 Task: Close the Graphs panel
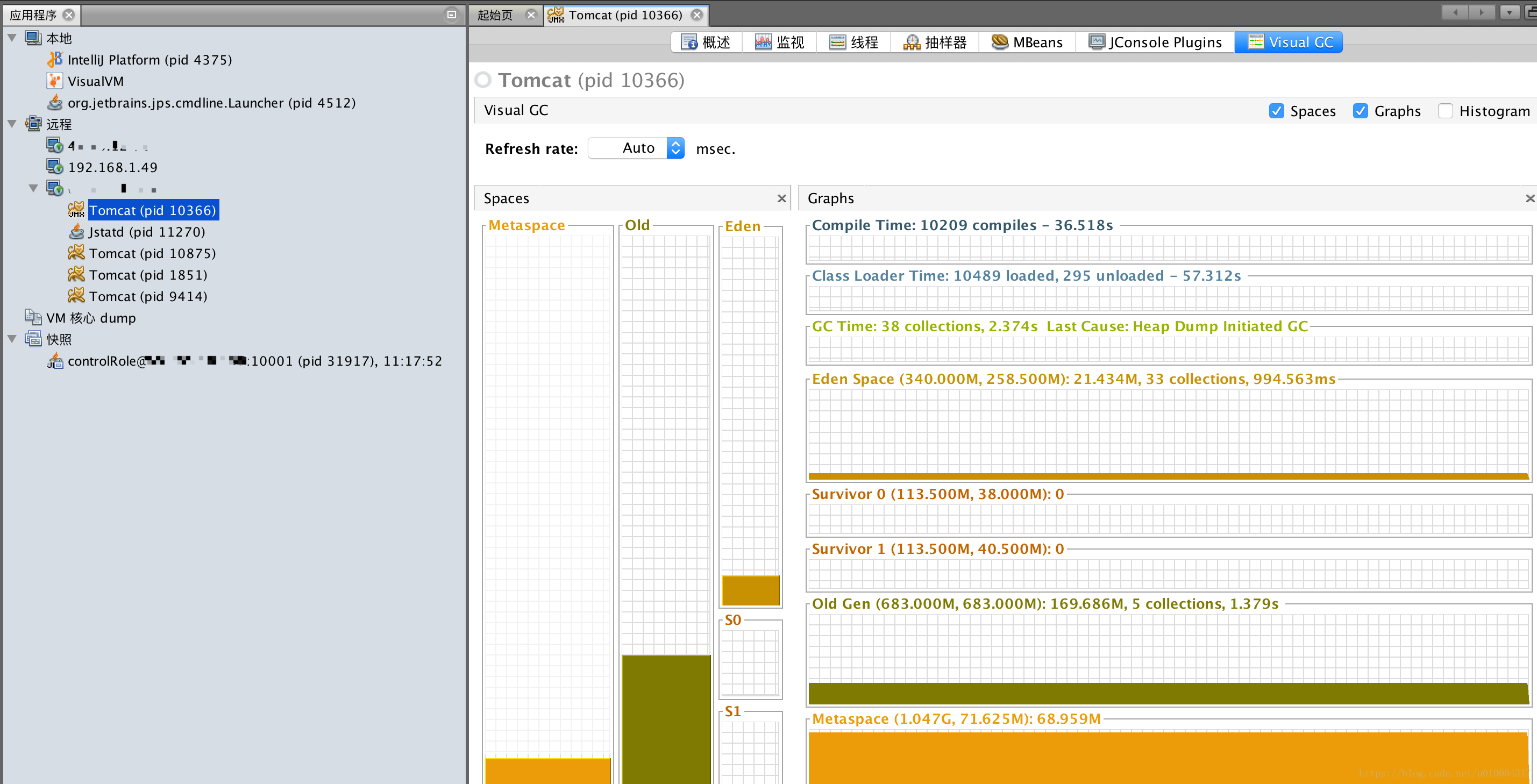(1530, 198)
